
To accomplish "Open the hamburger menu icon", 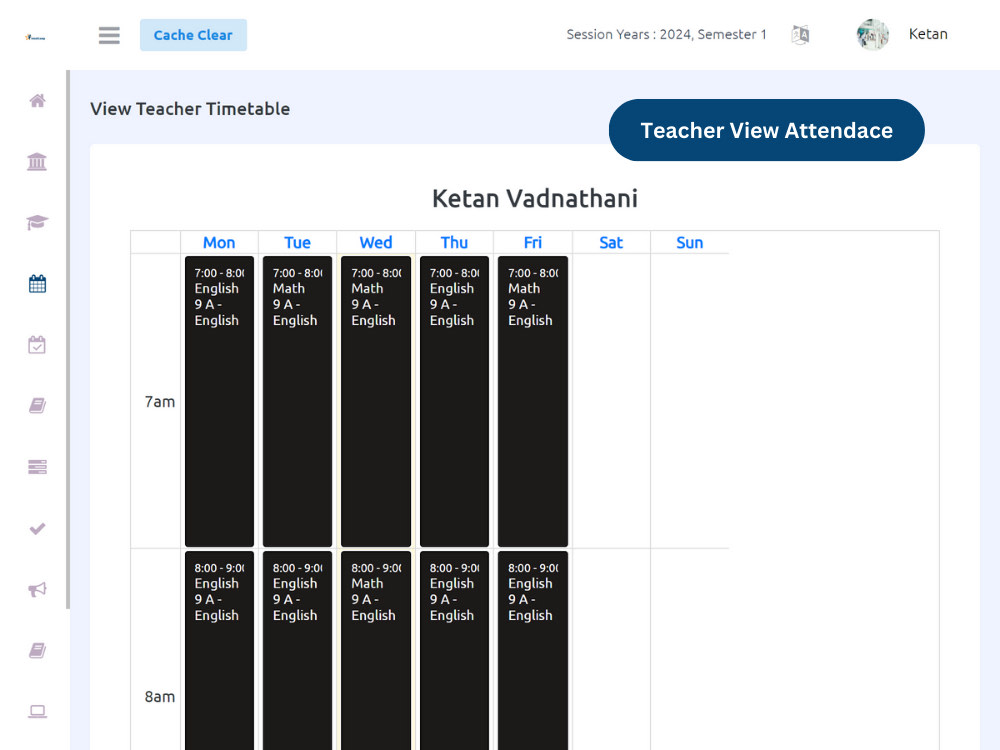I will (x=109, y=35).
